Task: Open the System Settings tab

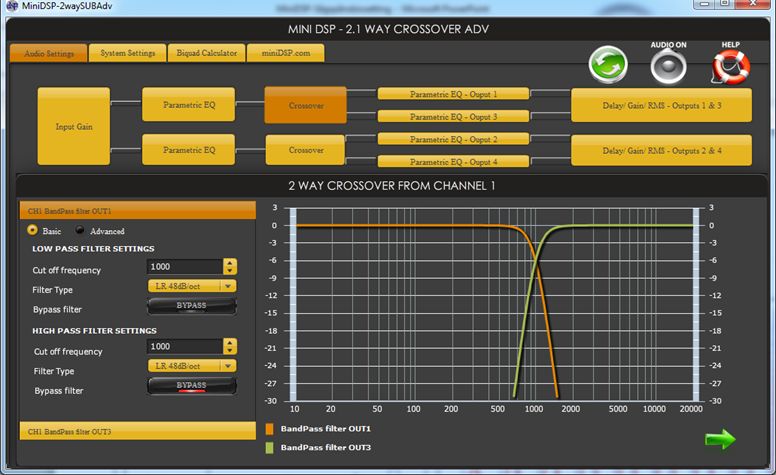Action: point(127,53)
